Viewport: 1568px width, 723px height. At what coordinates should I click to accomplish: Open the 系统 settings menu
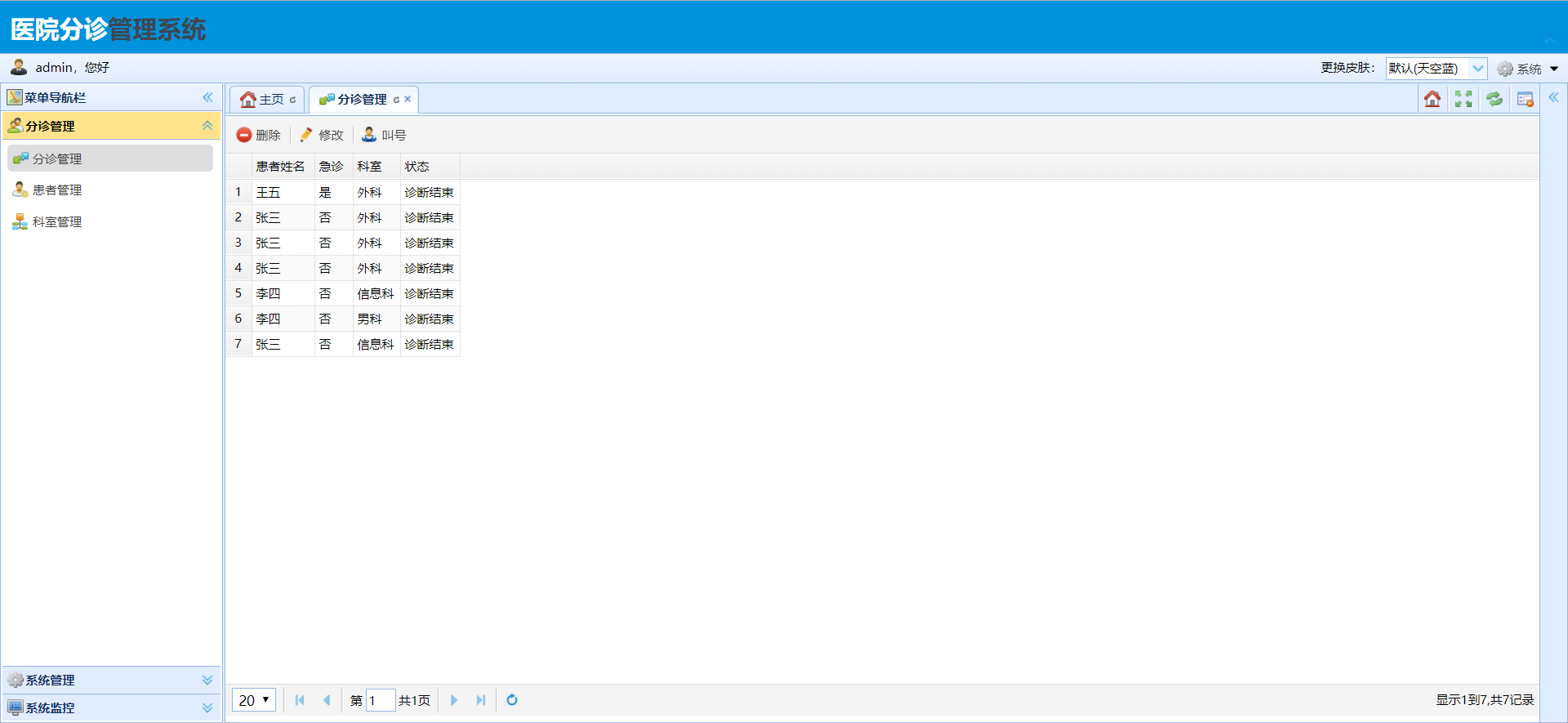coord(1527,69)
